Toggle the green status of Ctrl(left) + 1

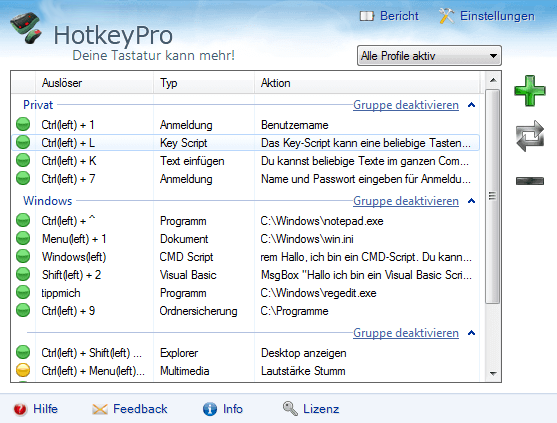(x=23, y=125)
